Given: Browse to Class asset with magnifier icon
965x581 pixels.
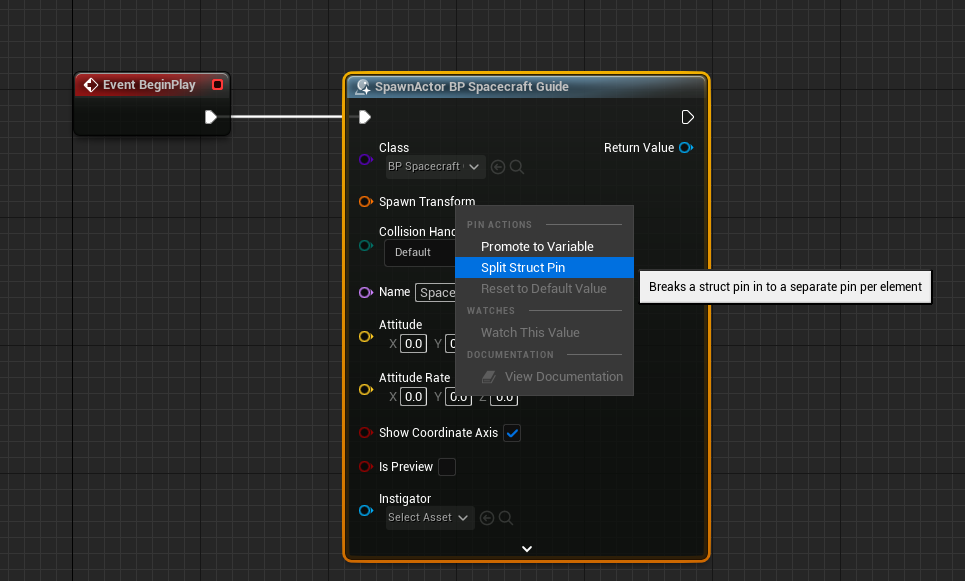Looking at the screenshot, I should pyautogui.click(x=517, y=167).
